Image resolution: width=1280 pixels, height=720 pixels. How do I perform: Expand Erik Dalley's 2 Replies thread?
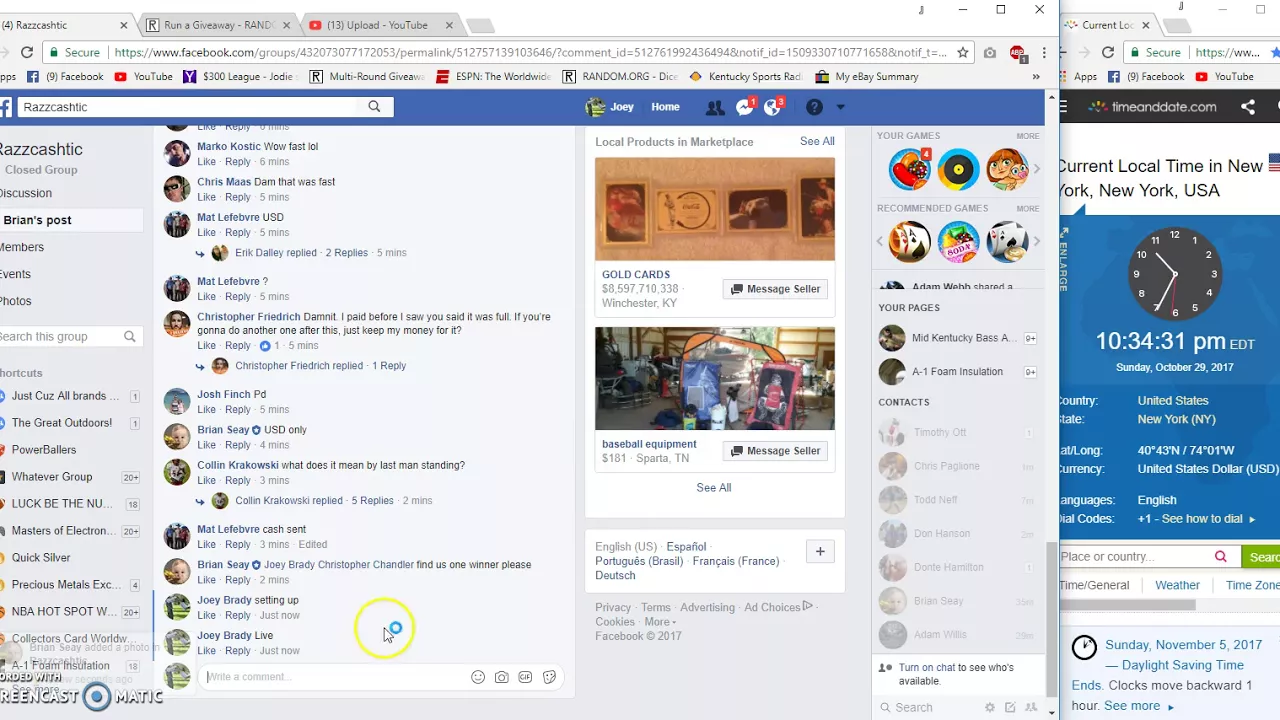(346, 253)
